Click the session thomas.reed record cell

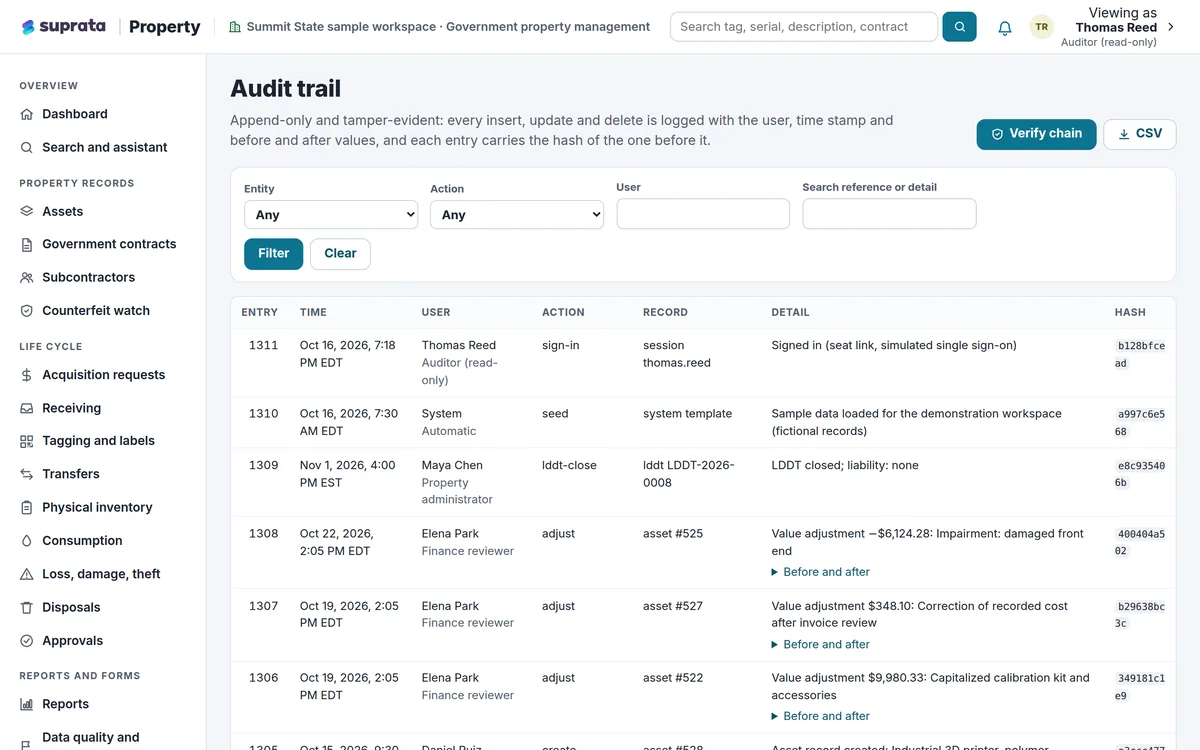click(x=677, y=354)
